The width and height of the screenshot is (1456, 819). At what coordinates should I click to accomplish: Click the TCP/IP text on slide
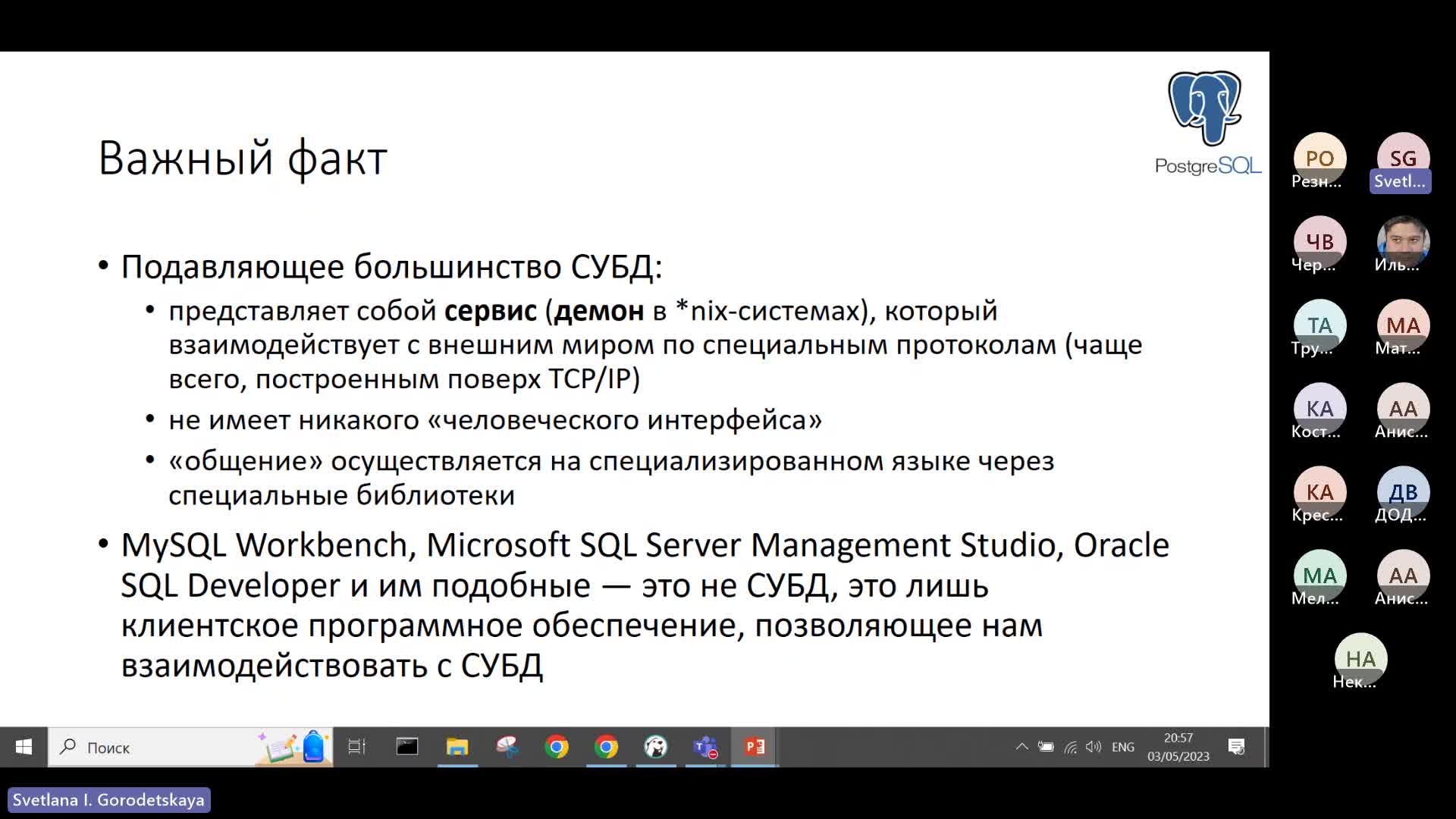coord(594,378)
